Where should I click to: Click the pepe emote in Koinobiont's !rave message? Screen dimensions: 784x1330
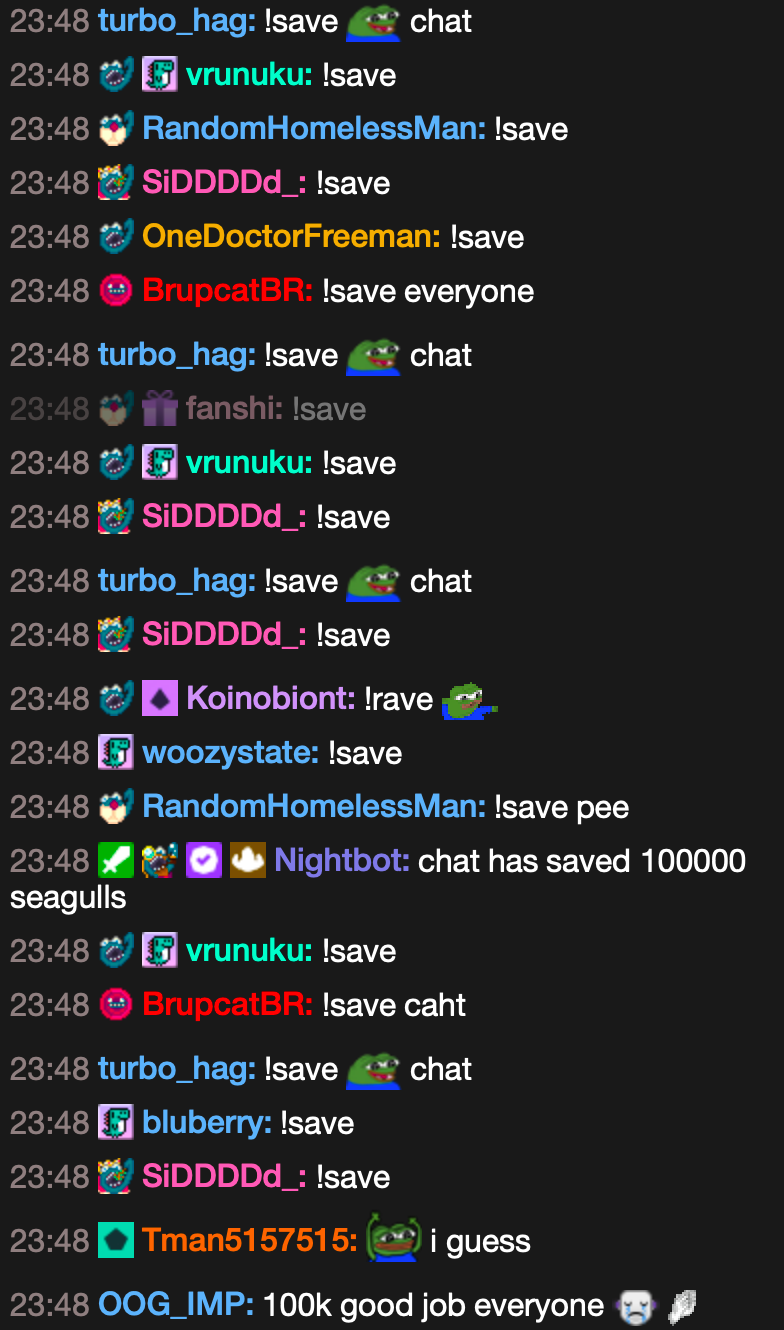[469, 699]
